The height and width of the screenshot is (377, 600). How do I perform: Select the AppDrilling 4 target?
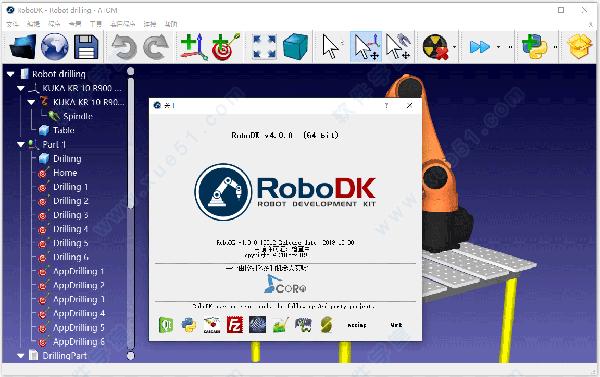pyautogui.click(x=78, y=313)
